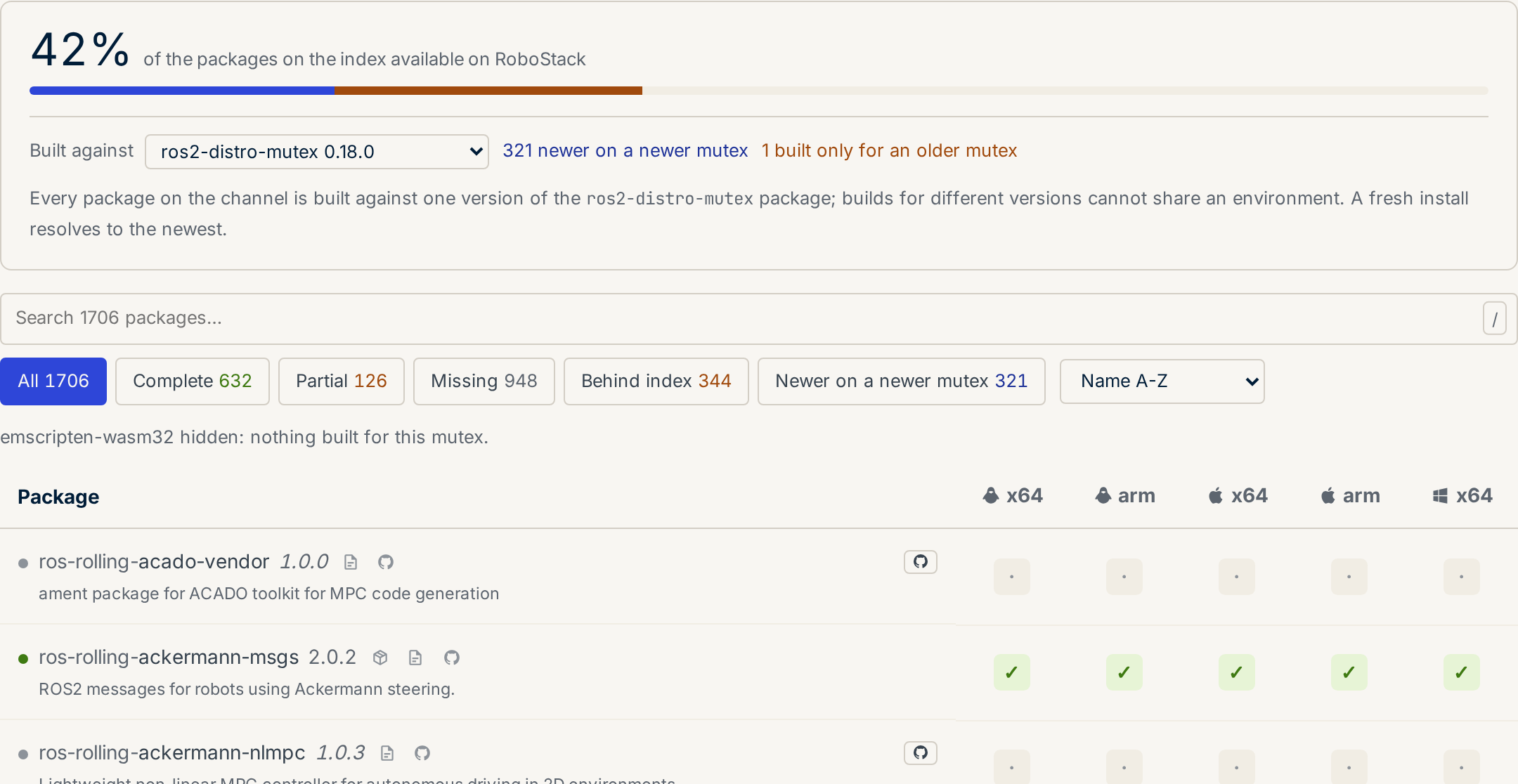Click the slash shortcut key in search box
The height and width of the screenshot is (784, 1518).
[x=1495, y=319]
